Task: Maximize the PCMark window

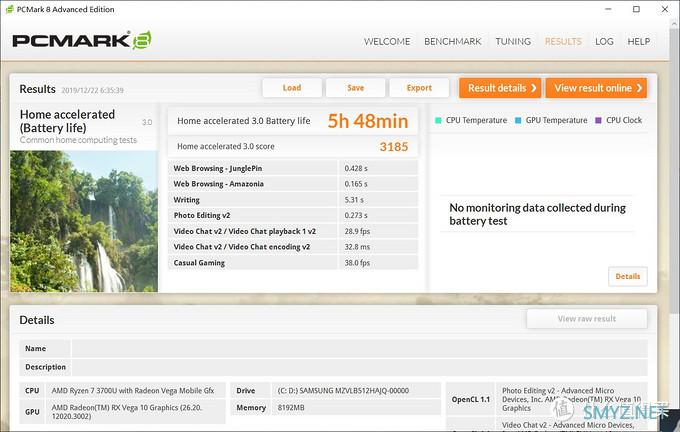Action: coord(636,9)
